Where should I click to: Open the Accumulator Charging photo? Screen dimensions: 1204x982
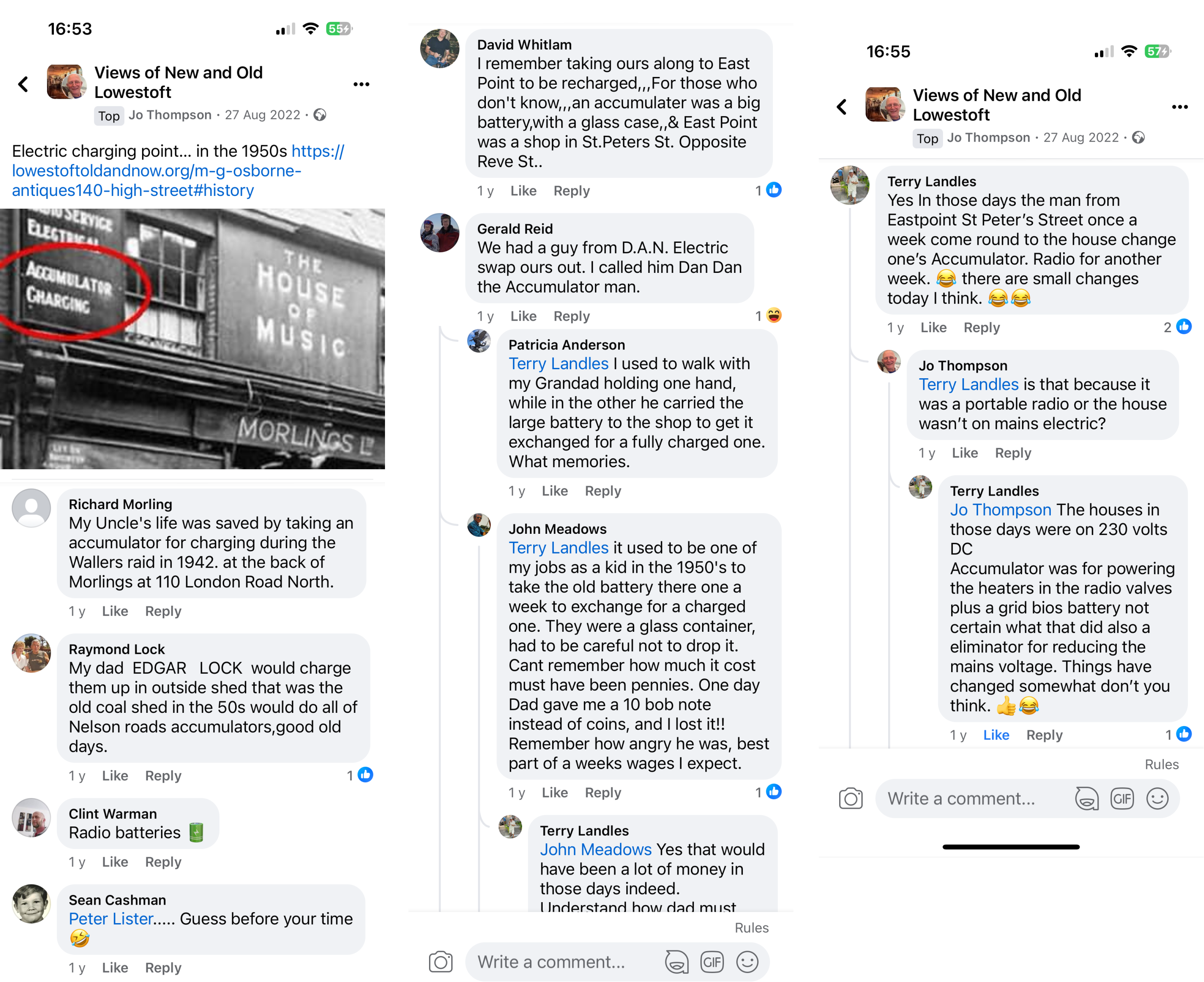[x=192, y=338]
